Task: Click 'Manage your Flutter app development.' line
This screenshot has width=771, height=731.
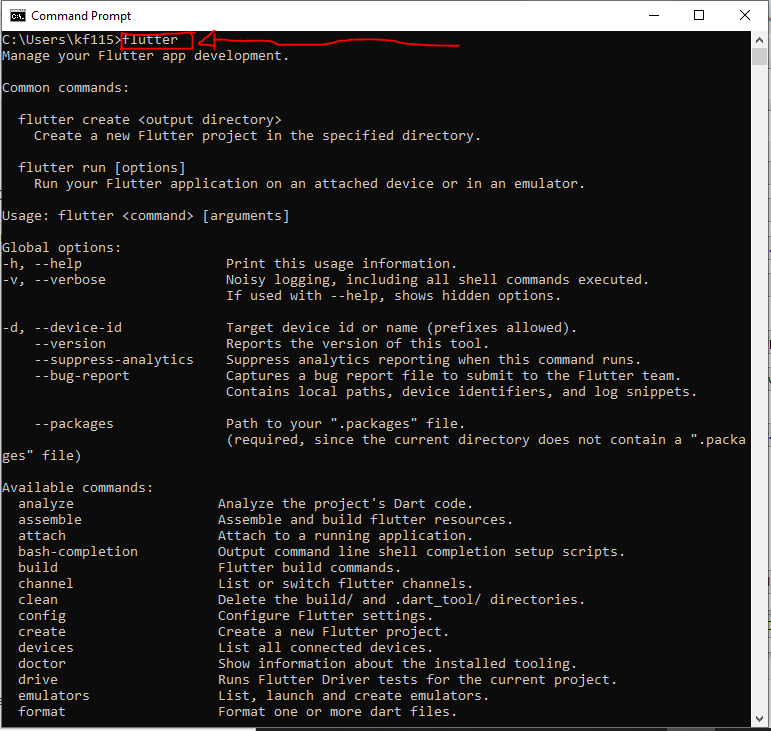Action: pyautogui.click(x=145, y=56)
